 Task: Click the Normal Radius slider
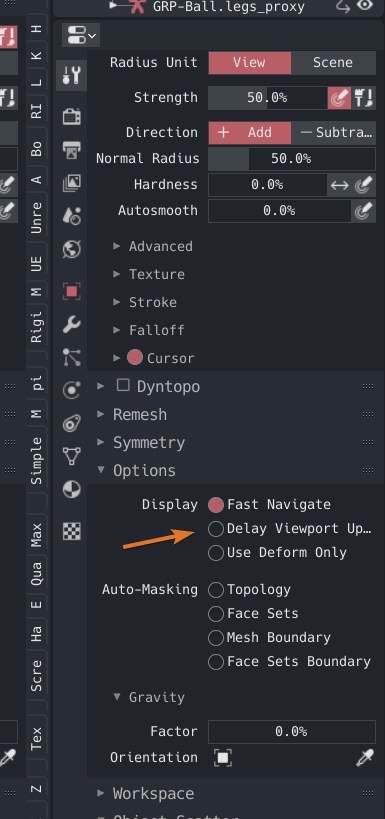(291, 158)
